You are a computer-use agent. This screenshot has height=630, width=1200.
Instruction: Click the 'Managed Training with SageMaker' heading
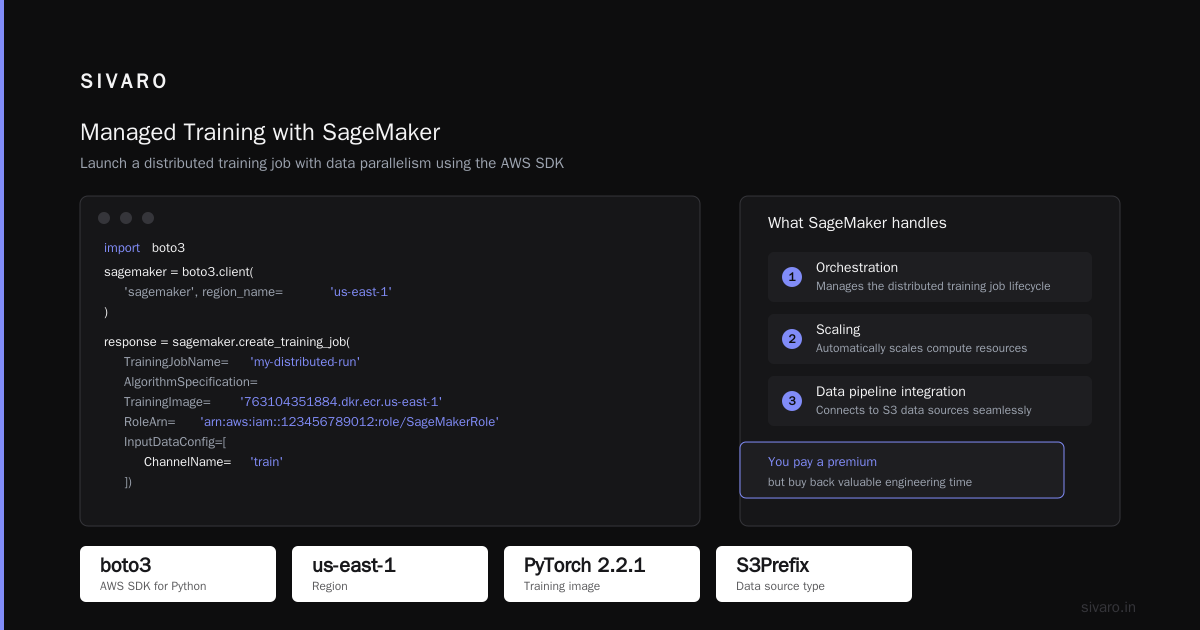point(260,132)
